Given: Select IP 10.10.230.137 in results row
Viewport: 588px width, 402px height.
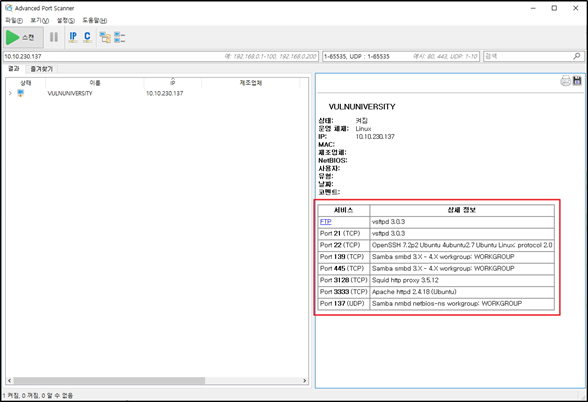Looking at the screenshot, I should 165,93.
